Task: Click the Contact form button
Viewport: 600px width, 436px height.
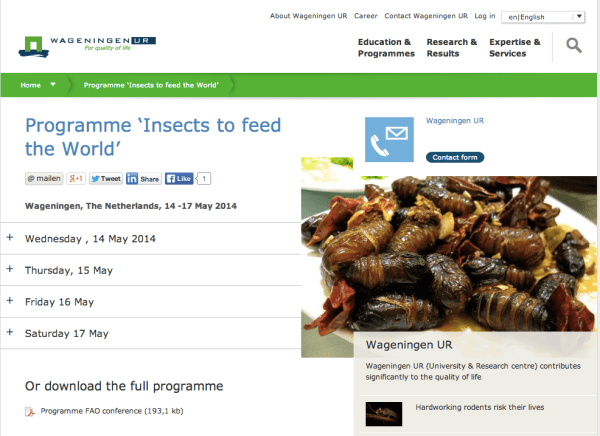Action: click(455, 157)
